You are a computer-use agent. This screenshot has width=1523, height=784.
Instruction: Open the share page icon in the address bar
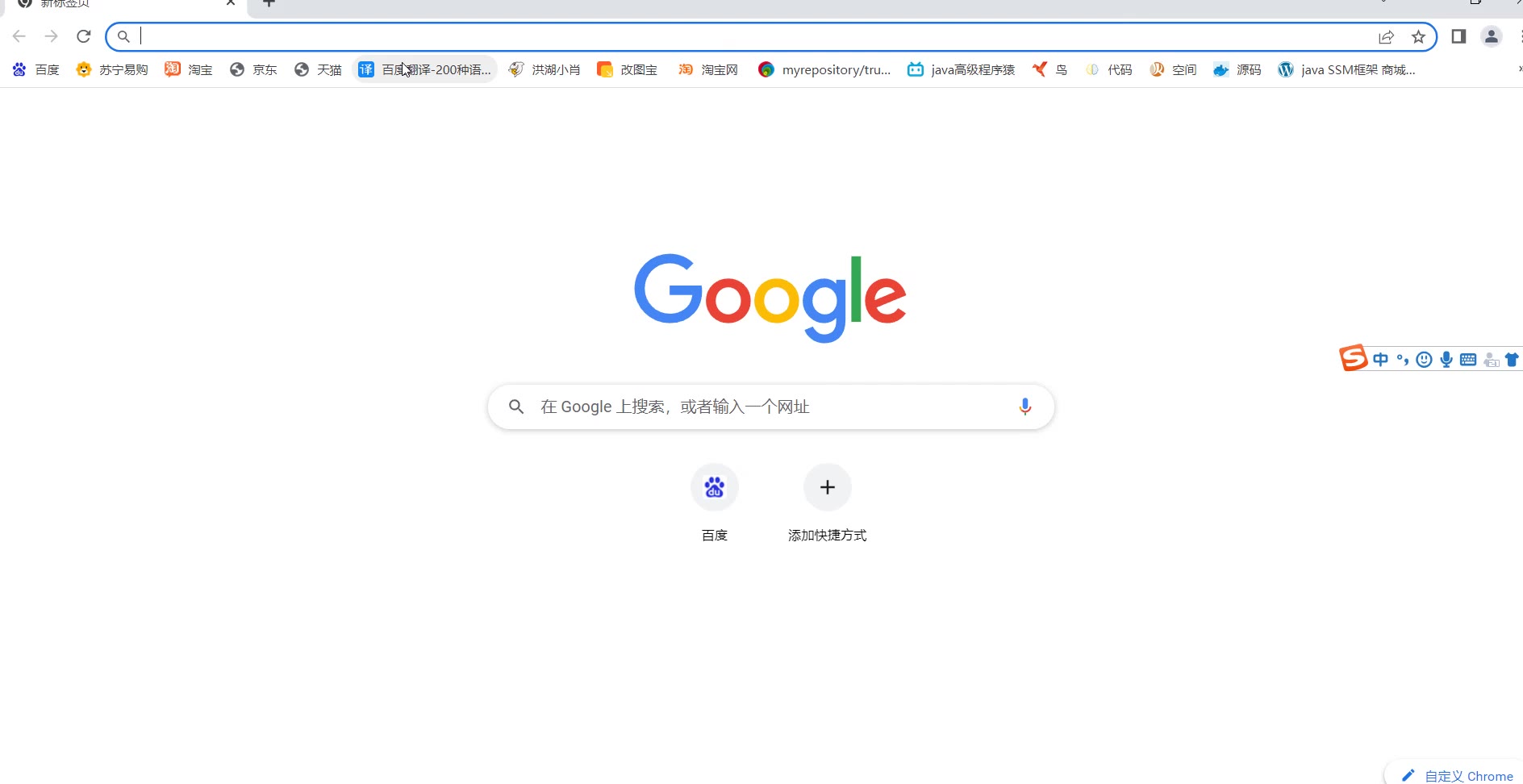click(1386, 37)
